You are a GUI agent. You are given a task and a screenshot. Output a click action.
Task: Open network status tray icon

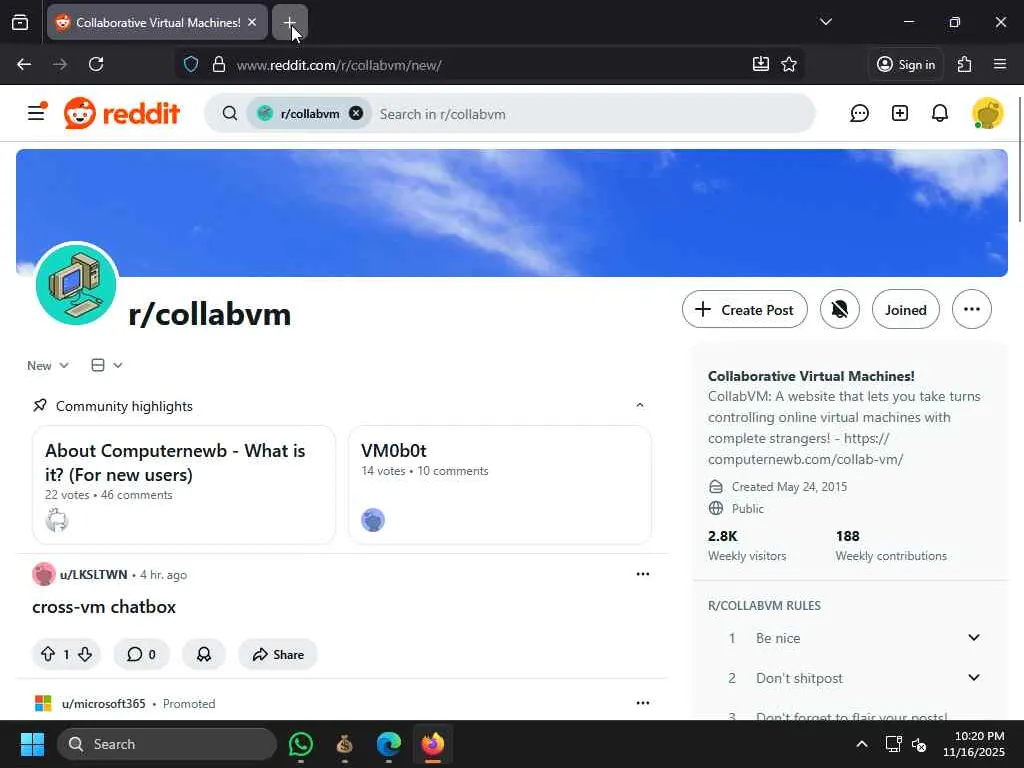point(893,744)
